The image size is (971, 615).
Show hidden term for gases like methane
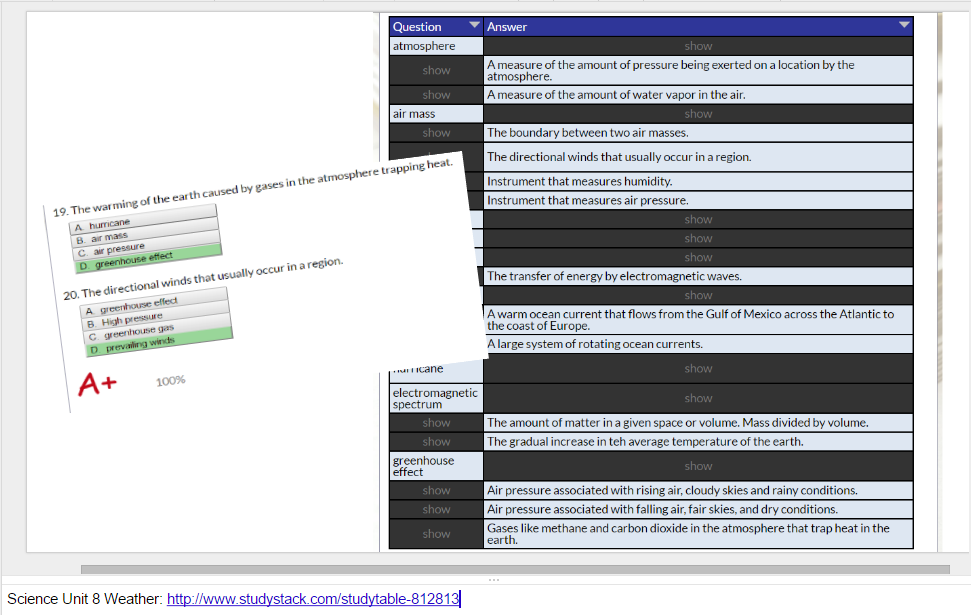436,534
